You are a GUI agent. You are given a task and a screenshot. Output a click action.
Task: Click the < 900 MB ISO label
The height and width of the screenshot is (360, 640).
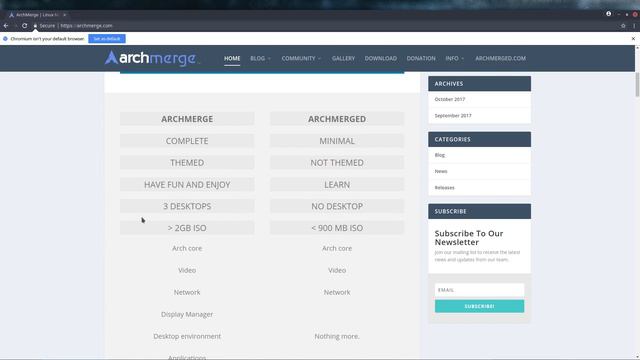(337, 228)
